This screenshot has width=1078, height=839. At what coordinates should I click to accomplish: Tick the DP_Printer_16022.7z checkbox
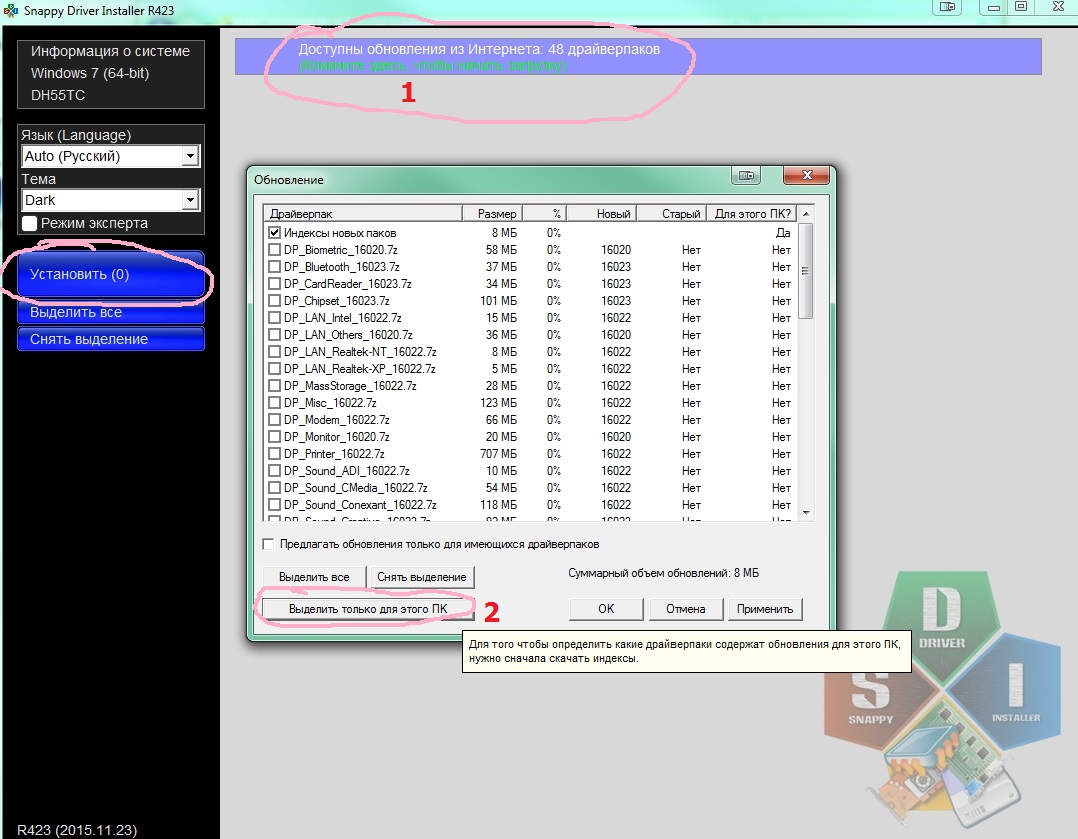[x=274, y=454]
